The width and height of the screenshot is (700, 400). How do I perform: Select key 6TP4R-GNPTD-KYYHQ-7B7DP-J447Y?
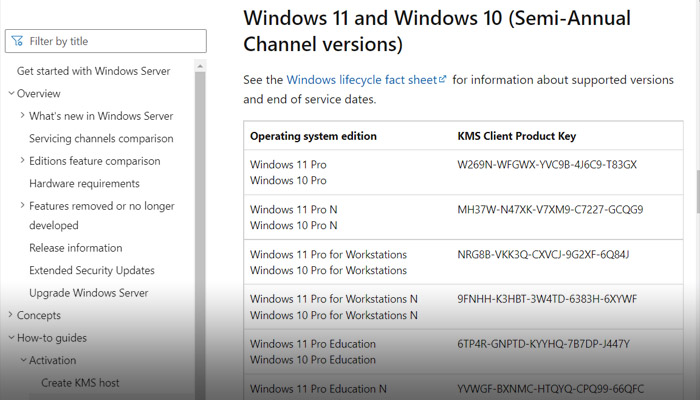click(x=543, y=344)
